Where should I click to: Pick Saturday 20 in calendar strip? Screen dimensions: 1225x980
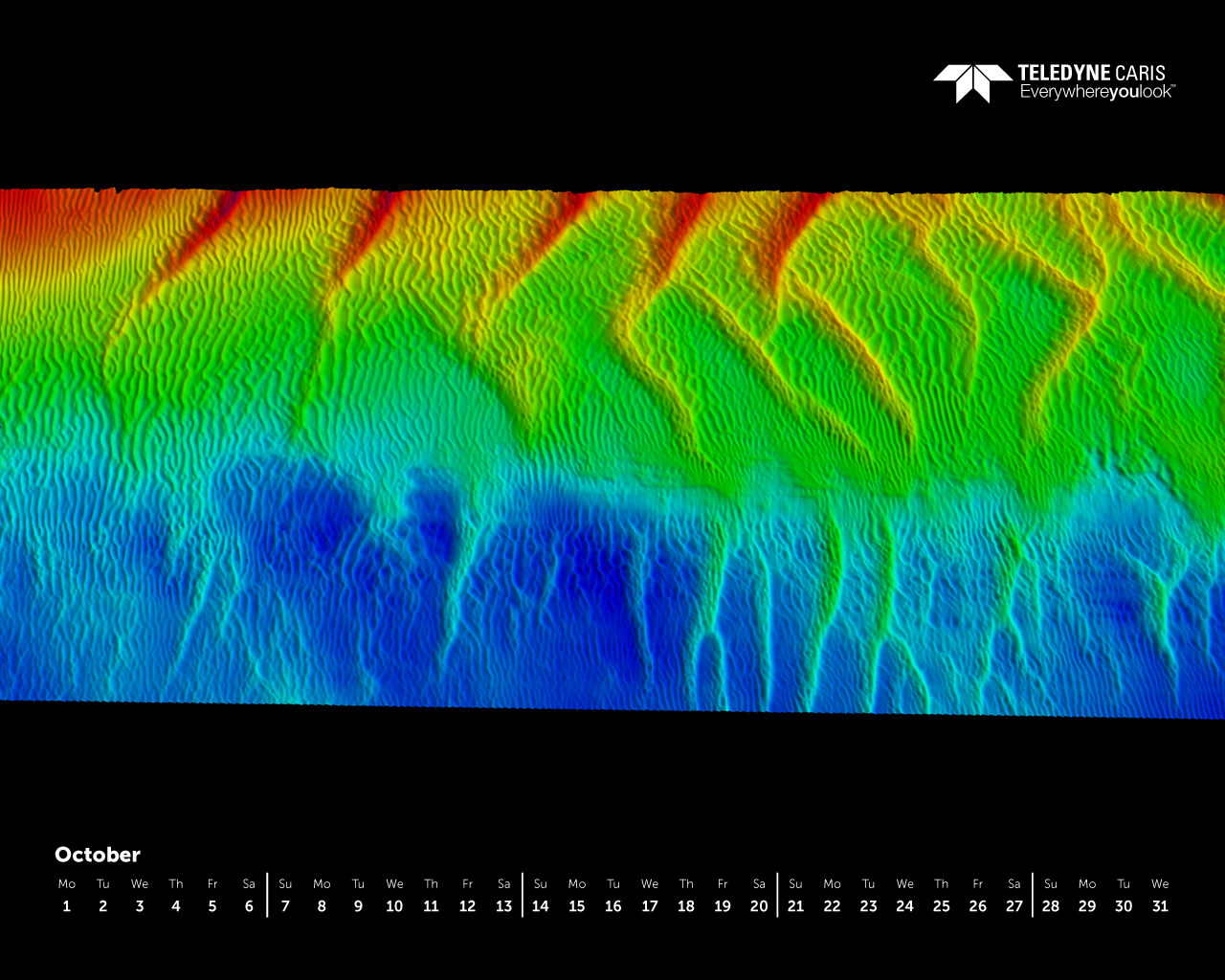[759, 906]
